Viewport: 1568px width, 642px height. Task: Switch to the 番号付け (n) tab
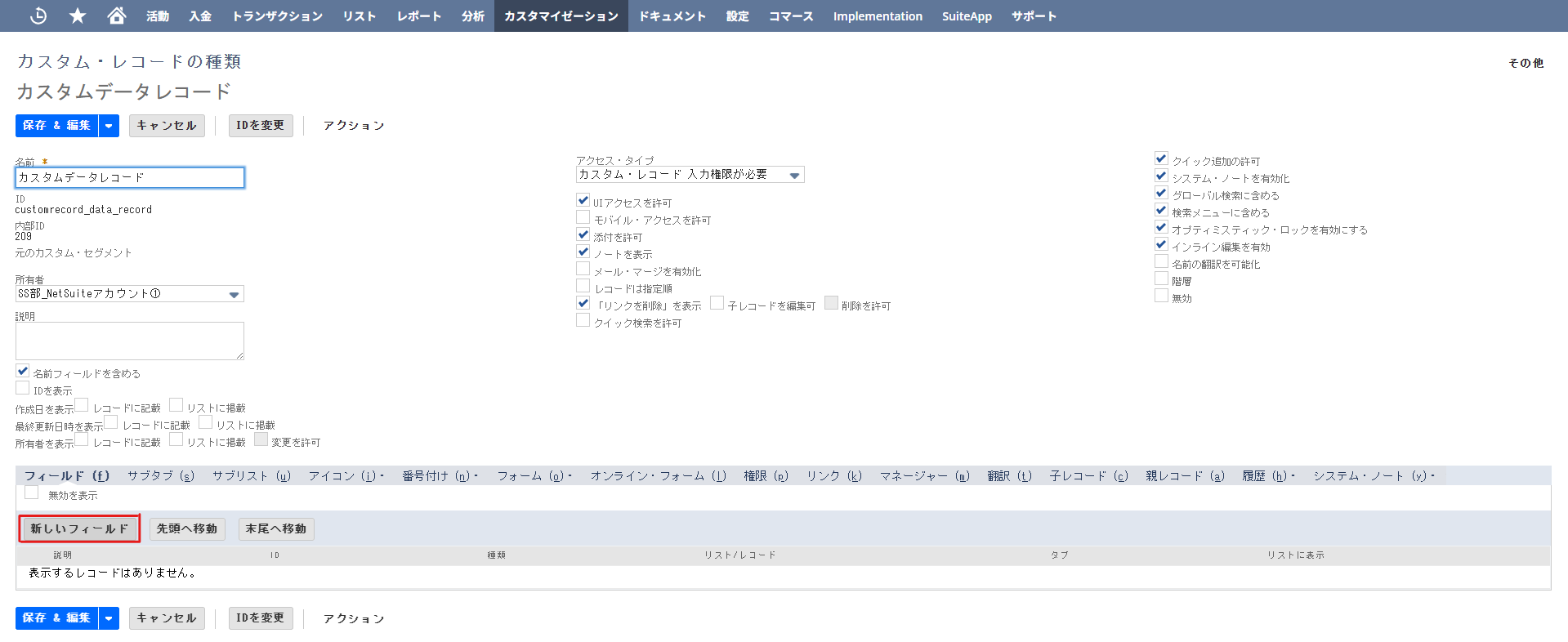[x=440, y=476]
